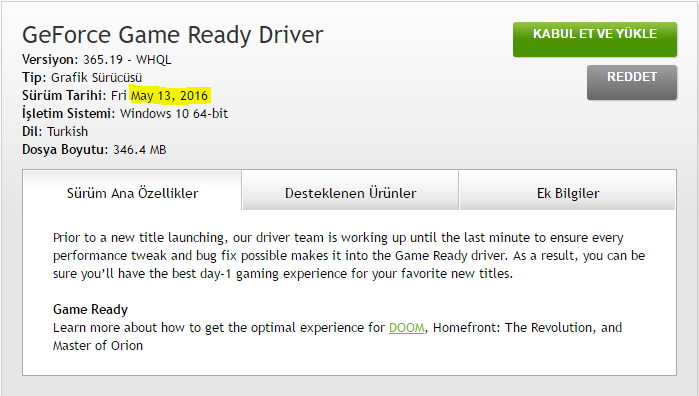The image size is (699, 396).
Task: Click the file size 346.4 MB
Action: coord(140,149)
